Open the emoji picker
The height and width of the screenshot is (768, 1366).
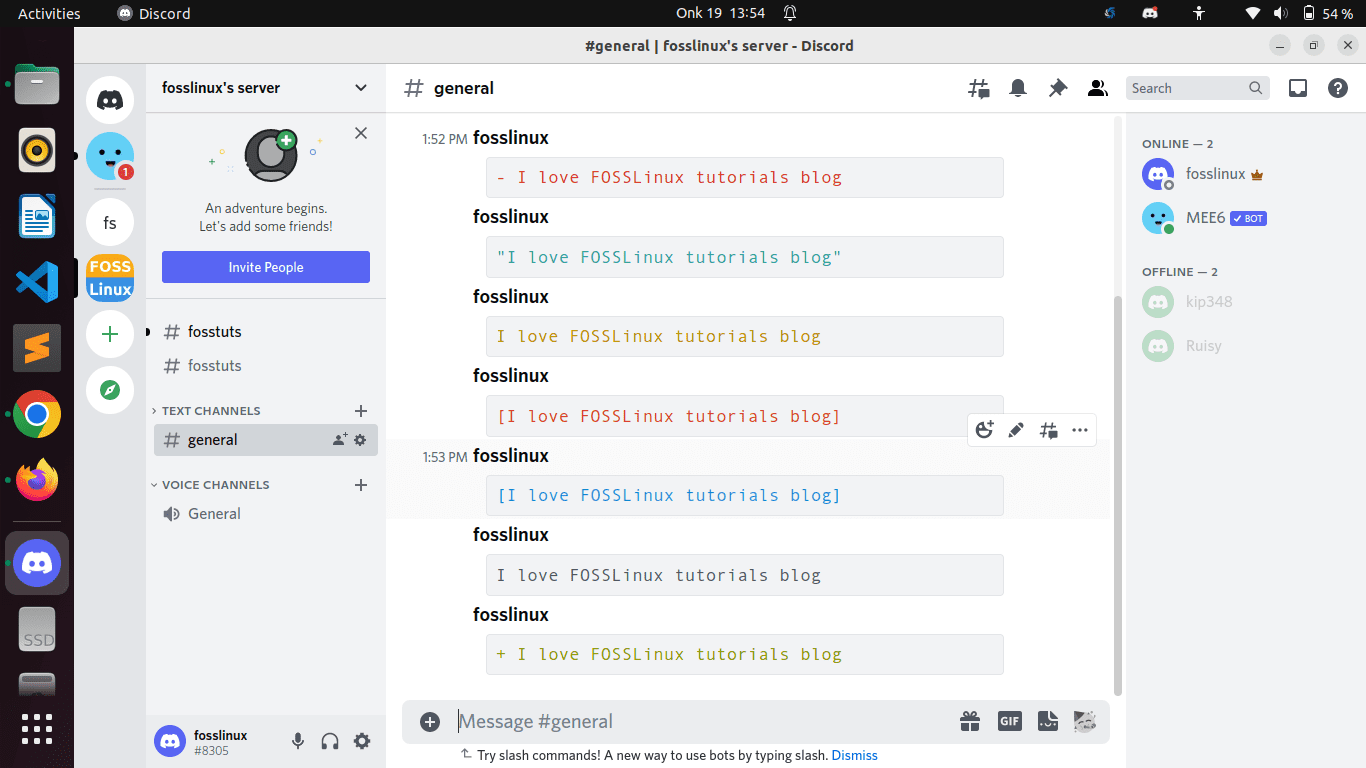(x=1085, y=721)
